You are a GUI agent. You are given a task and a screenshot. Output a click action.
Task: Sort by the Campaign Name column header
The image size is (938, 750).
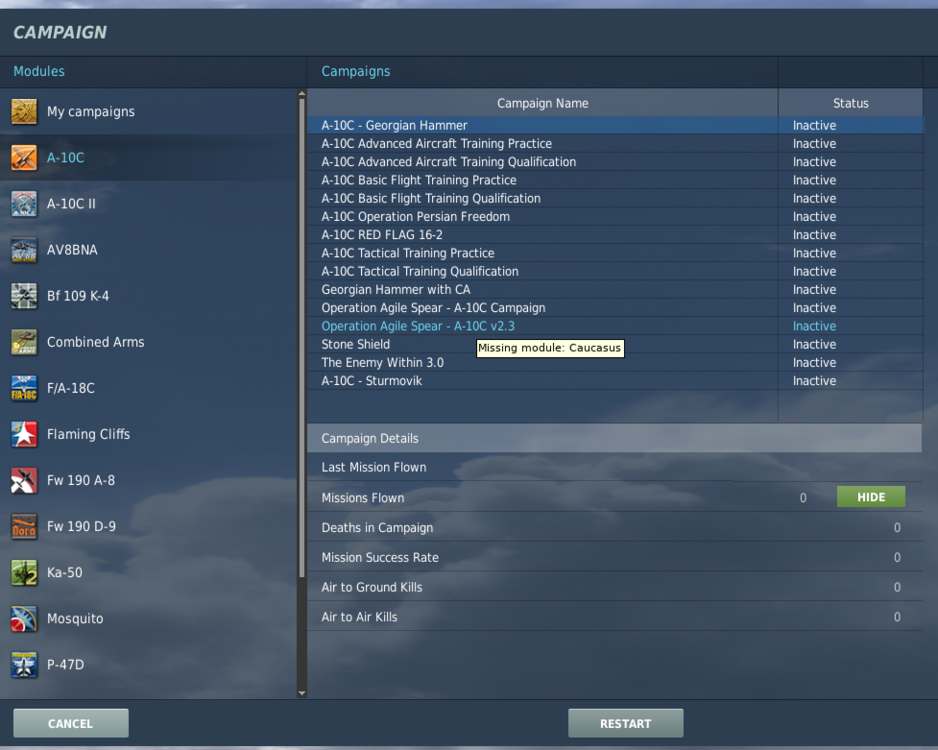point(543,103)
